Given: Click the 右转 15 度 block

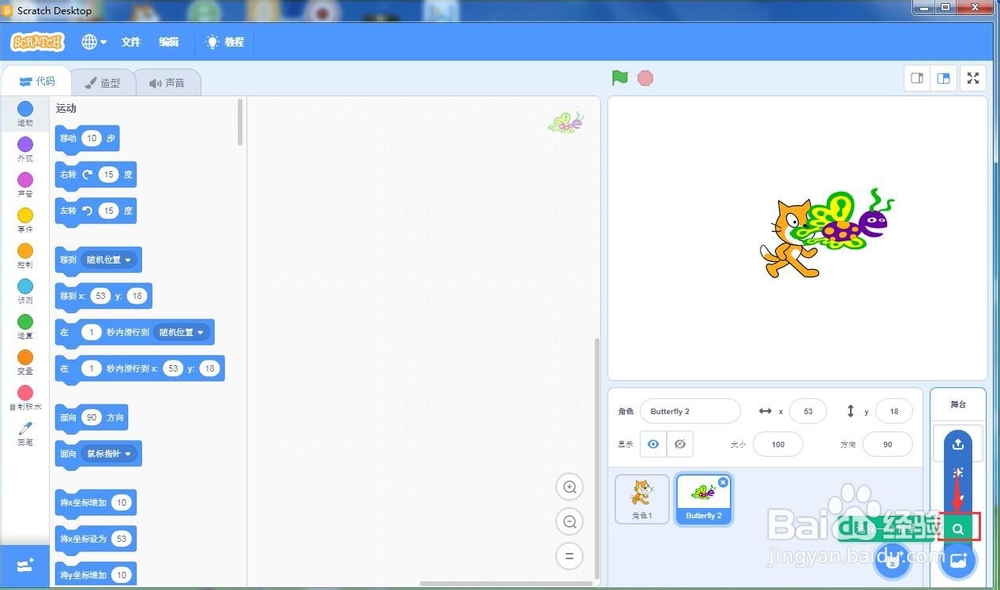Looking at the screenshot, I should 96,175.
